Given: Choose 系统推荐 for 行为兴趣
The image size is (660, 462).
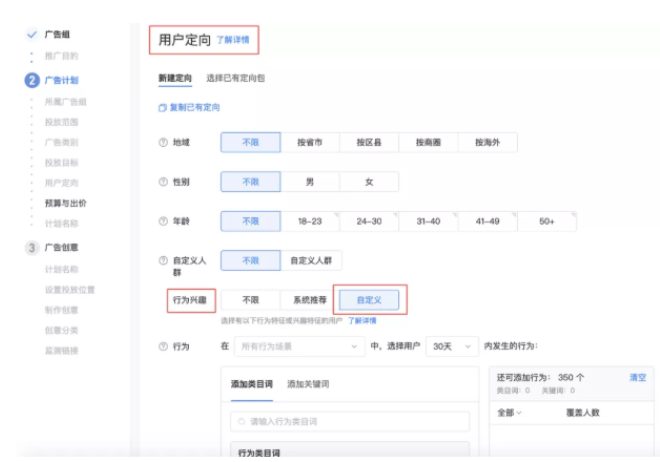Looking at the screenshot, I should click(310, 300).
